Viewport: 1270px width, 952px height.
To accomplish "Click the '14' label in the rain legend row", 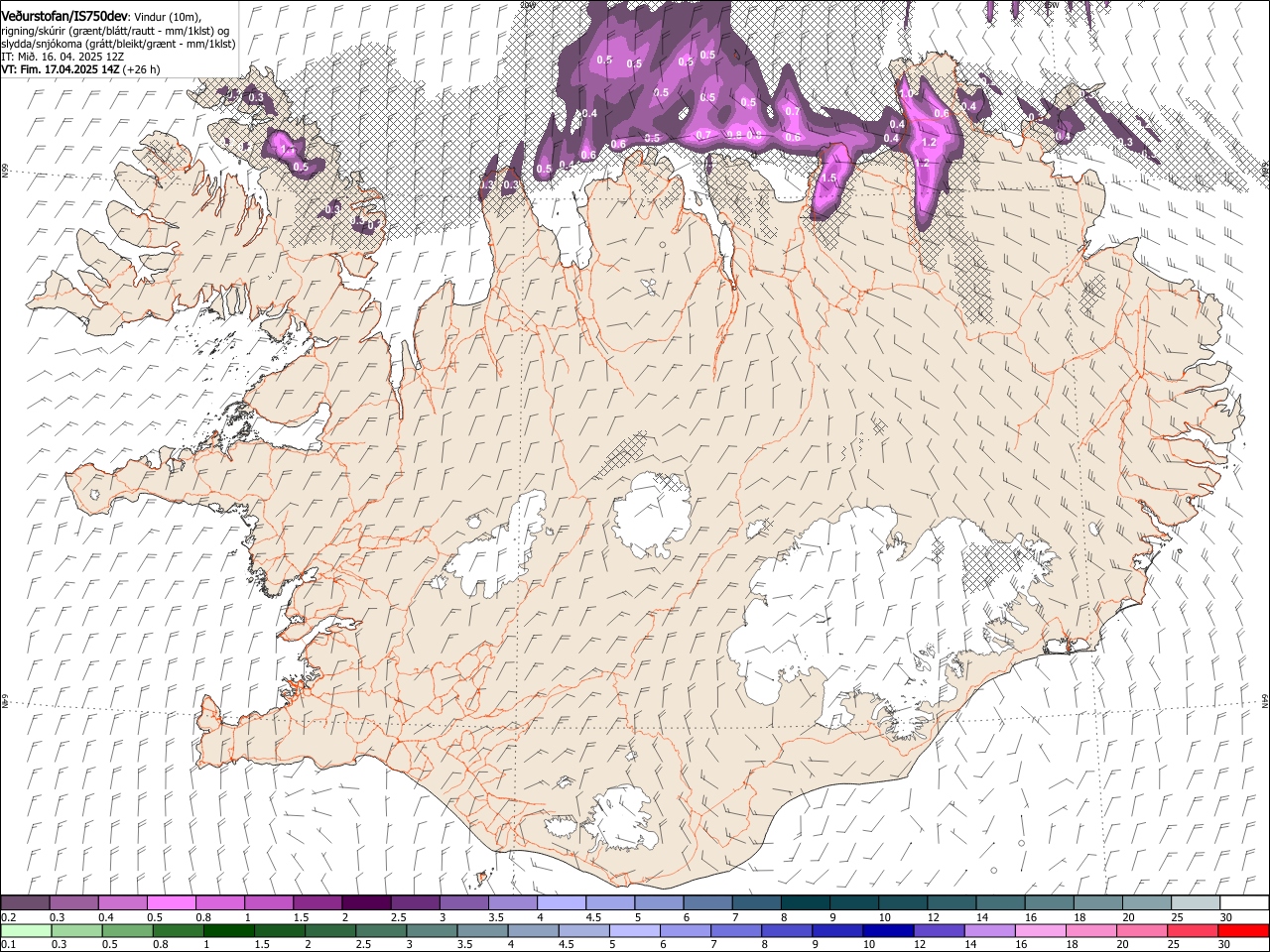I will tap(970, 944).
